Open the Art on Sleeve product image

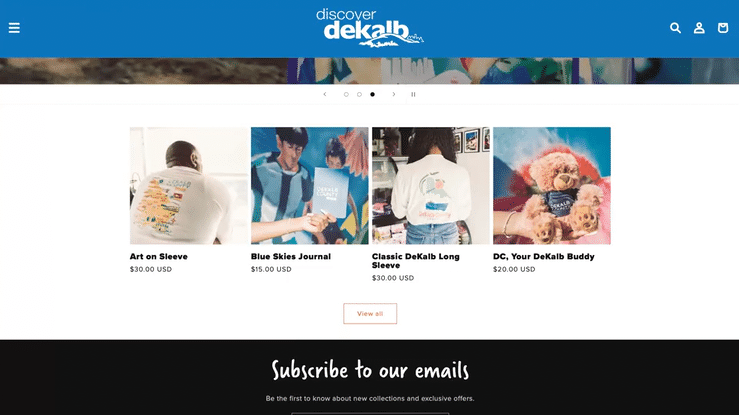(189, 186)
